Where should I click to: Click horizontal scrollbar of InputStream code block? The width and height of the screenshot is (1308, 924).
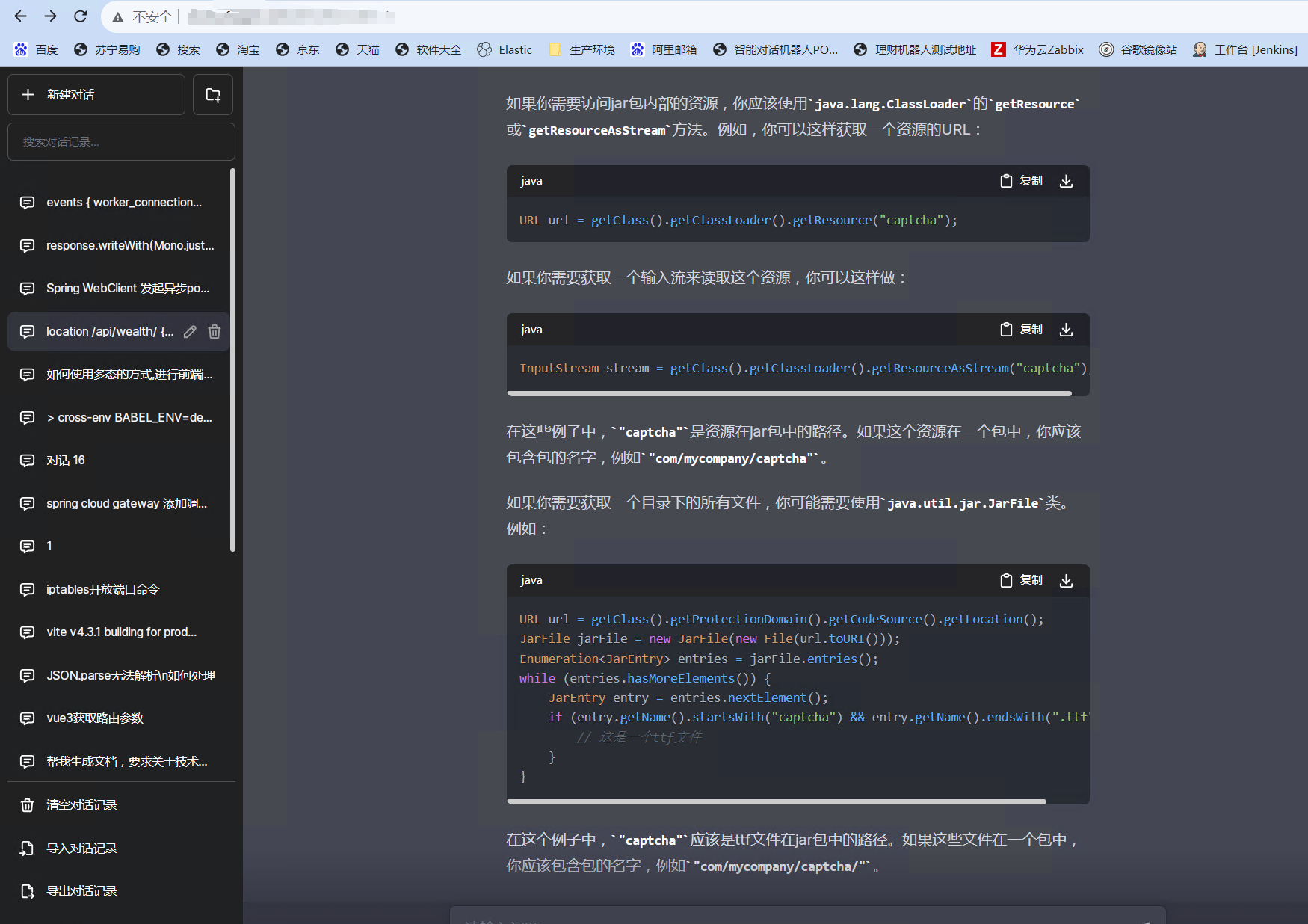pos(789,393)
